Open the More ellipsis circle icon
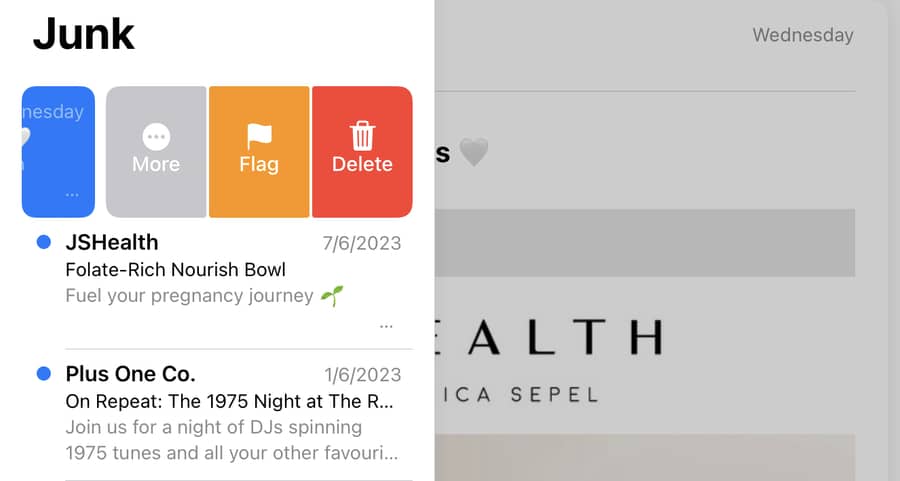The width and height of the screenshot is (900, 481). [156, 137]
